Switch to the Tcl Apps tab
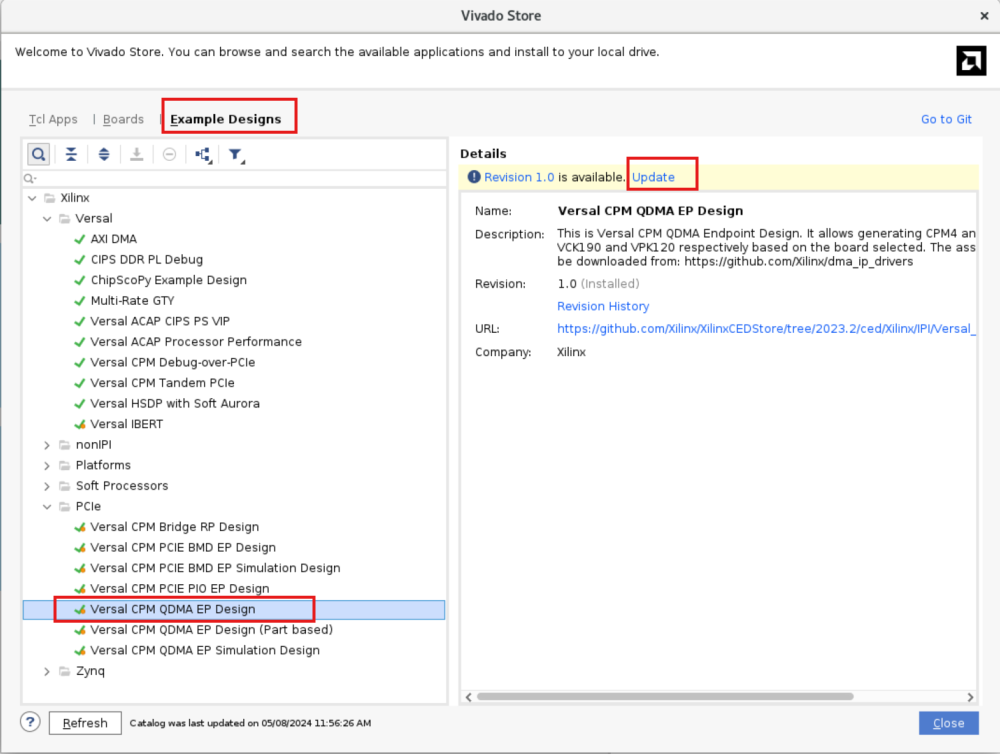The width and height of the screenshot is (1000, 754). 53,119
